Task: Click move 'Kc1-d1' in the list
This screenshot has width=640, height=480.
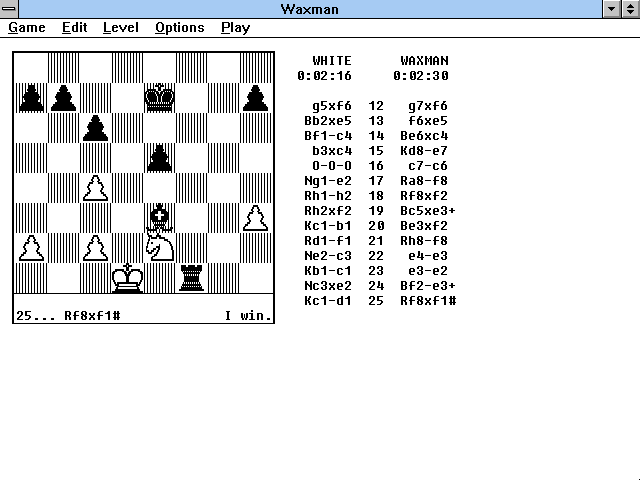Action: click(x=328, y=301)
